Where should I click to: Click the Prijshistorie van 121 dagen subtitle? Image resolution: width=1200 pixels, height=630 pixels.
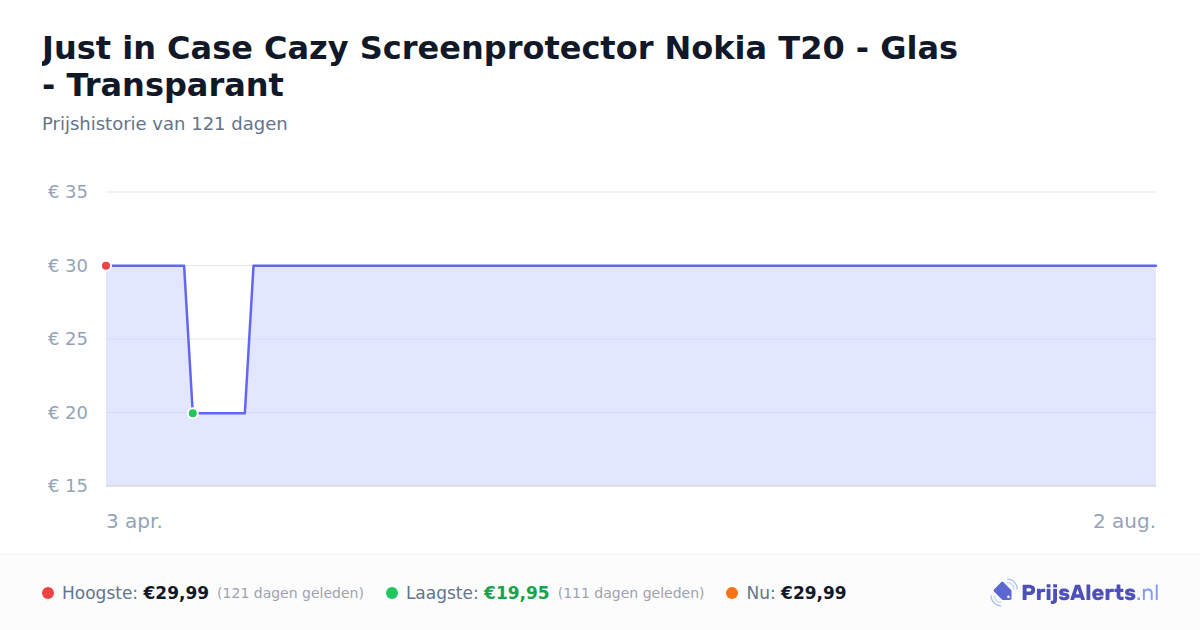tap(165, 124)
